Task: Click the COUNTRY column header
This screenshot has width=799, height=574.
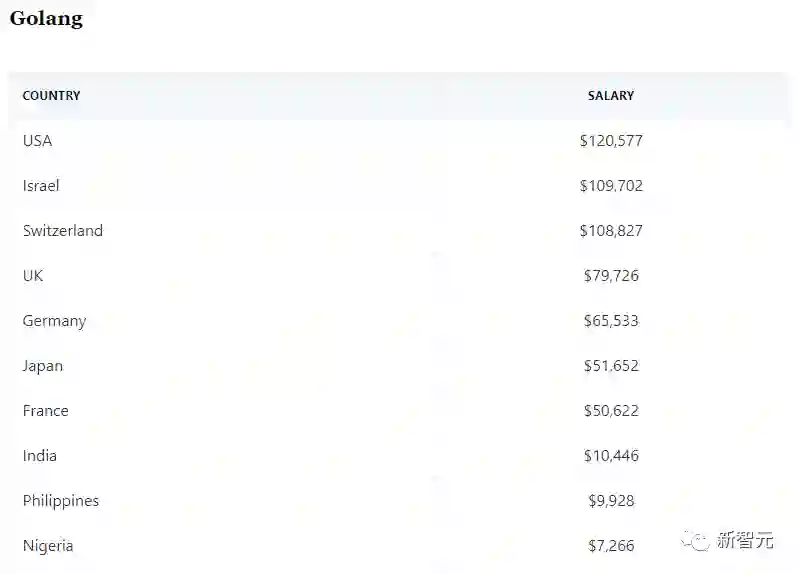Action: pyautogui.click(x=51, y=96)
